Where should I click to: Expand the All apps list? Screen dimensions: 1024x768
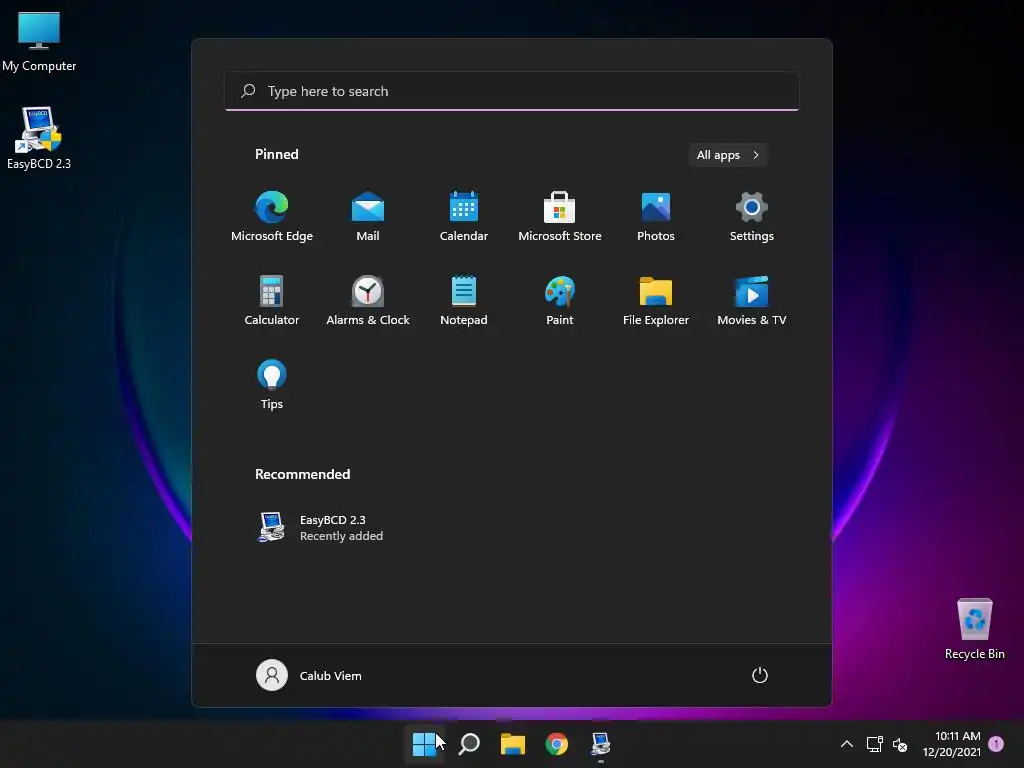tap(728, 155)
